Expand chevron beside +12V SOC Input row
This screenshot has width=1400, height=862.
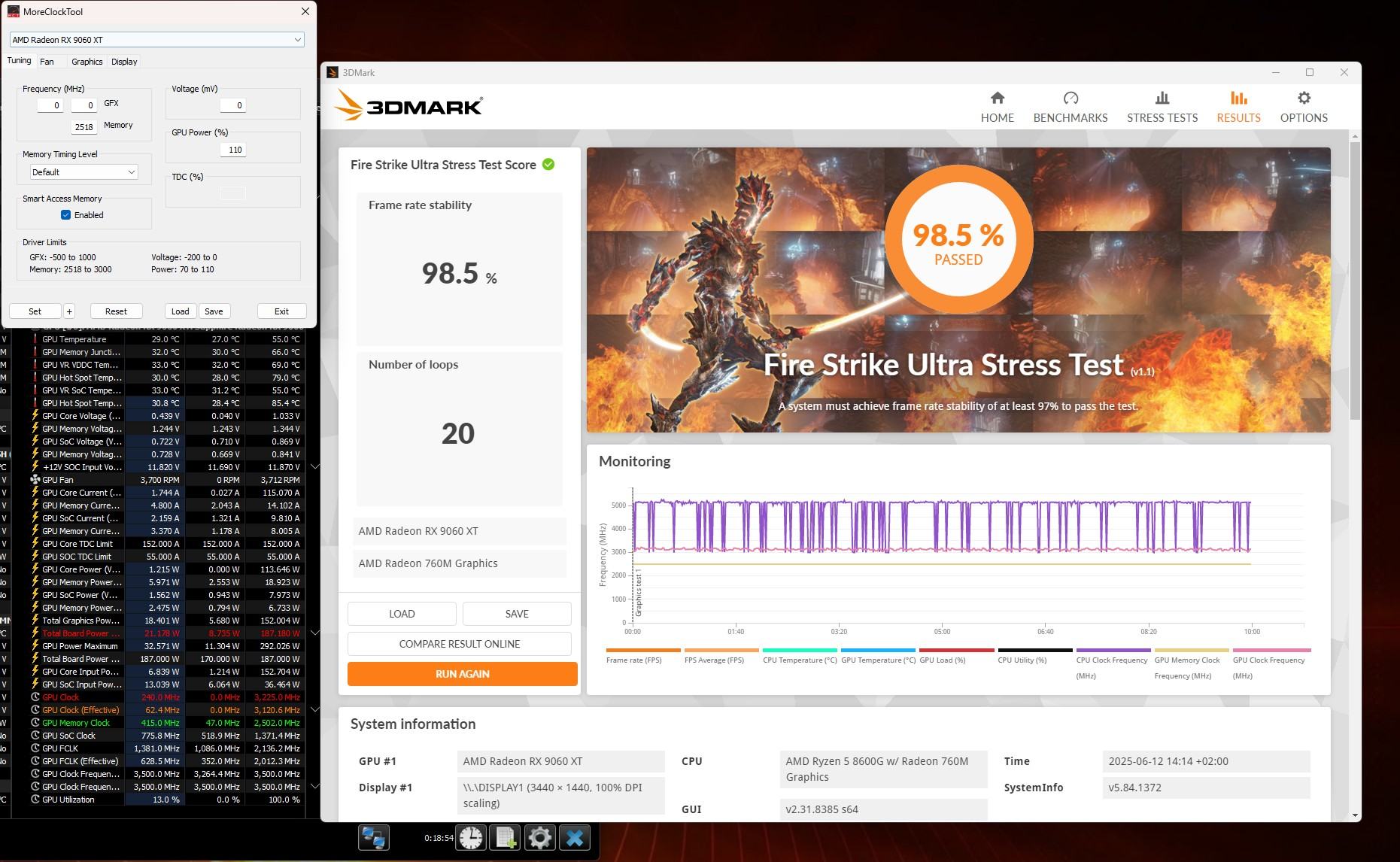[x=315, y=467]
